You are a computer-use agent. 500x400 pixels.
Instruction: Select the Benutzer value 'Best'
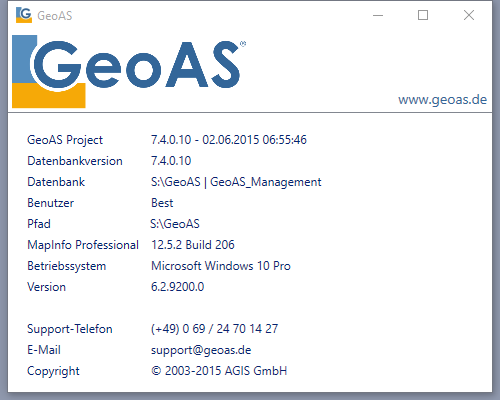(162, 203)
